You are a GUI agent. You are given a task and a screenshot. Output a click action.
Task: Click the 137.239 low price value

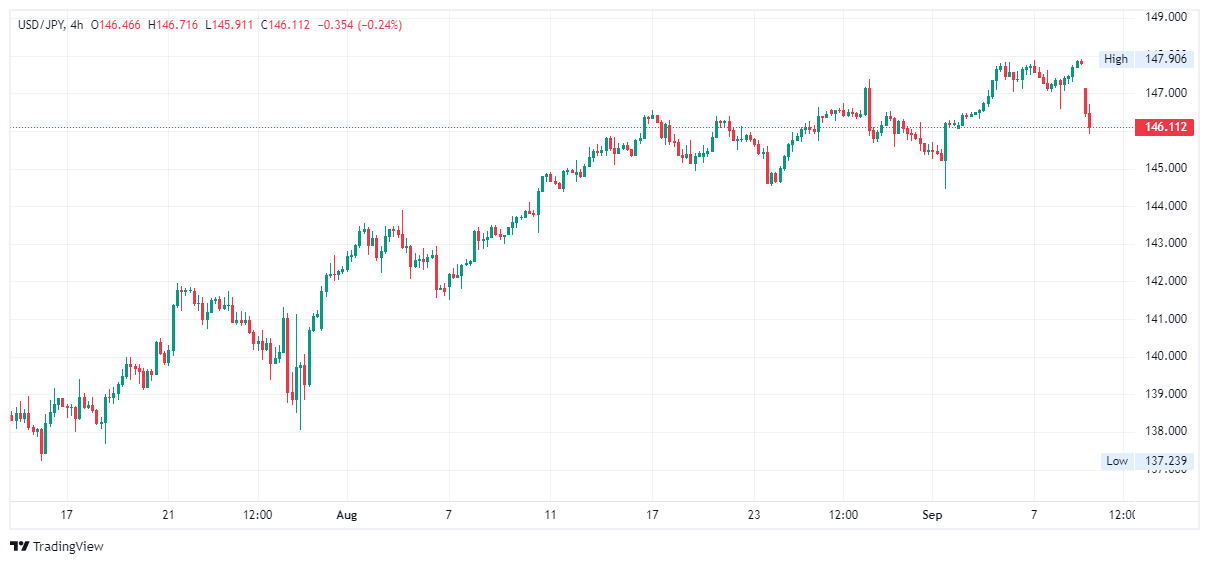click(x=1165, y=461)
